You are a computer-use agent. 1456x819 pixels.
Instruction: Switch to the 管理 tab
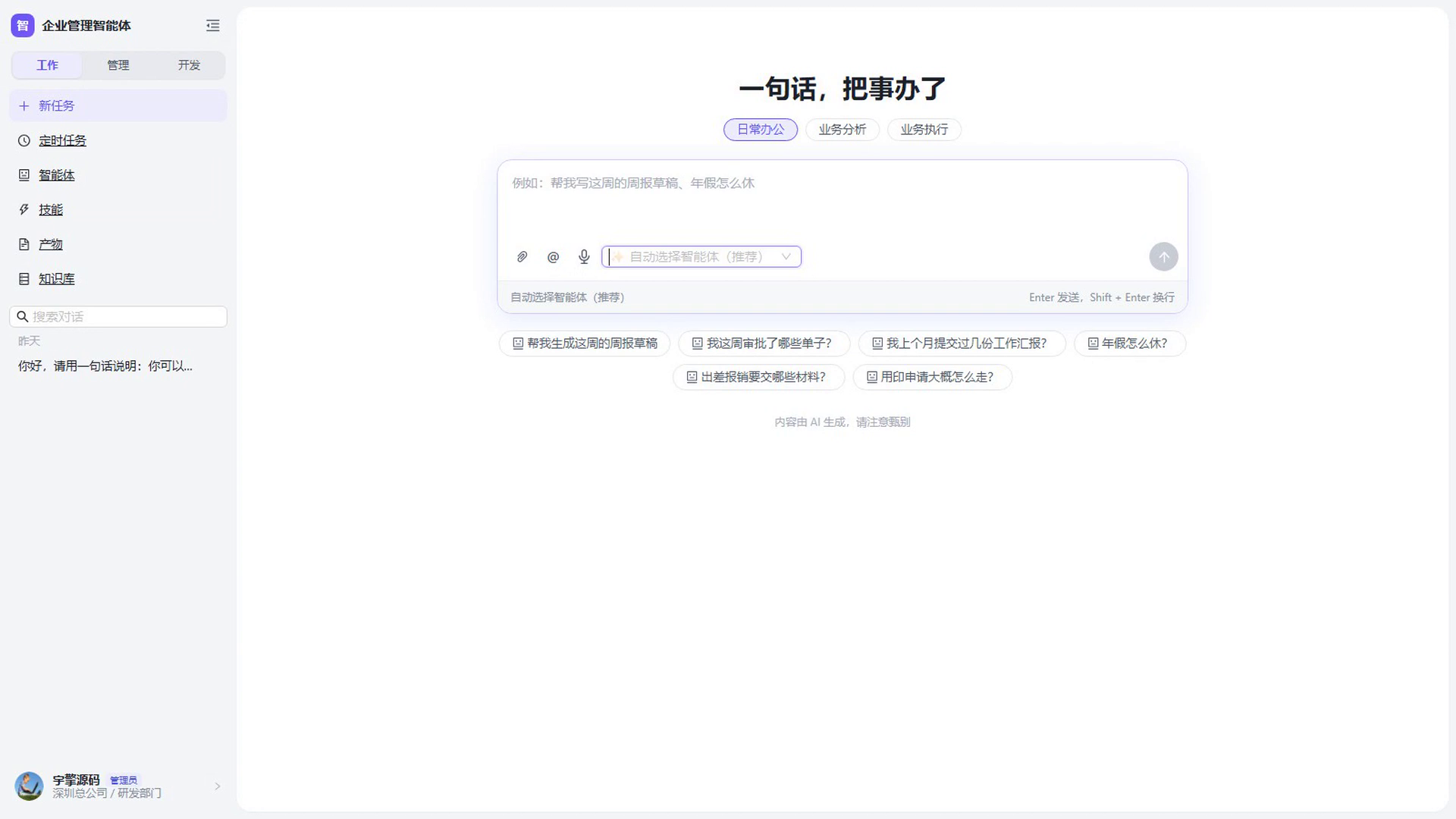(x=118, y=65)
